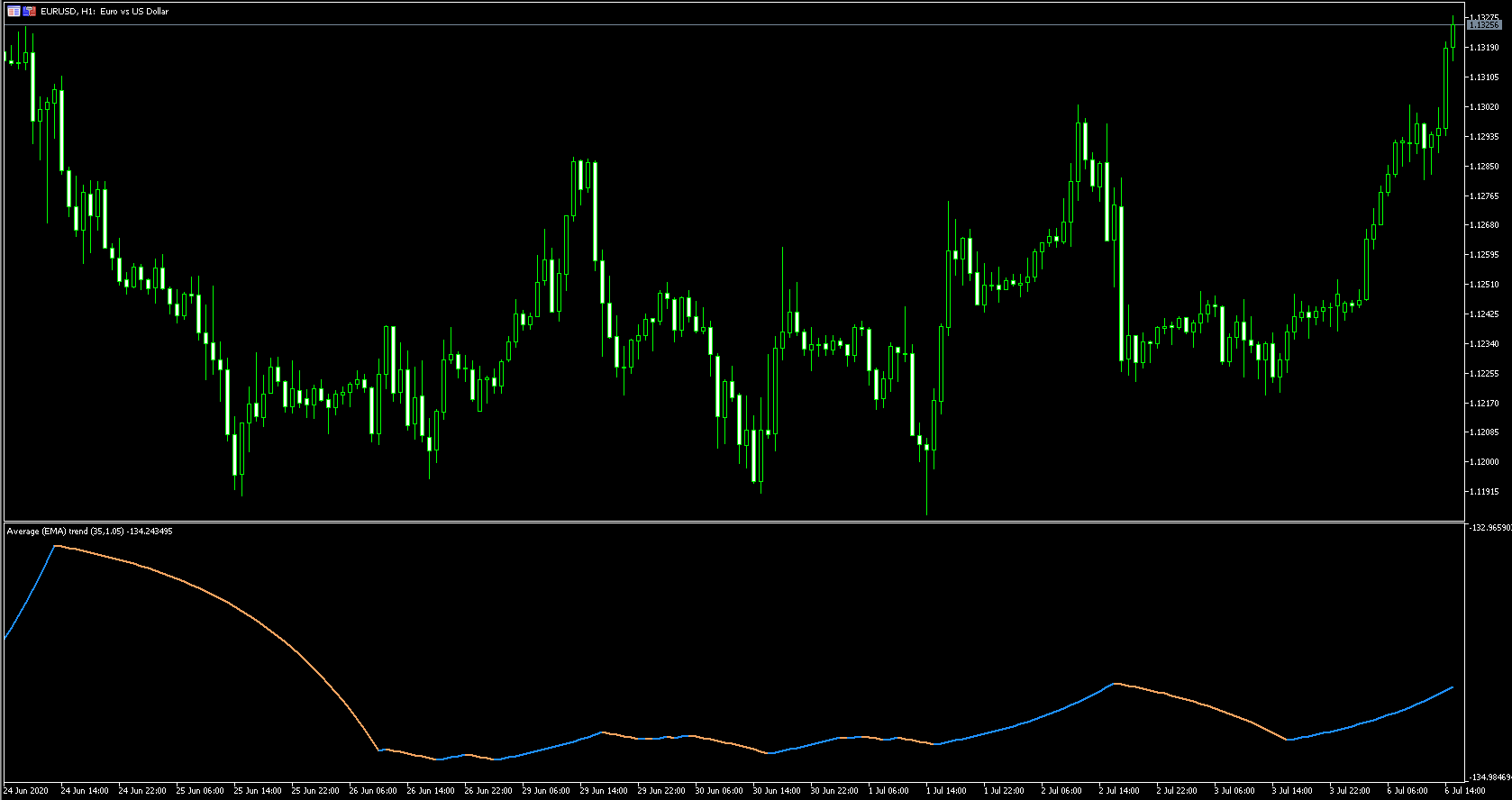Viewport: 1512px width, 800px height.
Task: Click the 24 Jun 2020 date label
Action: 26,791
